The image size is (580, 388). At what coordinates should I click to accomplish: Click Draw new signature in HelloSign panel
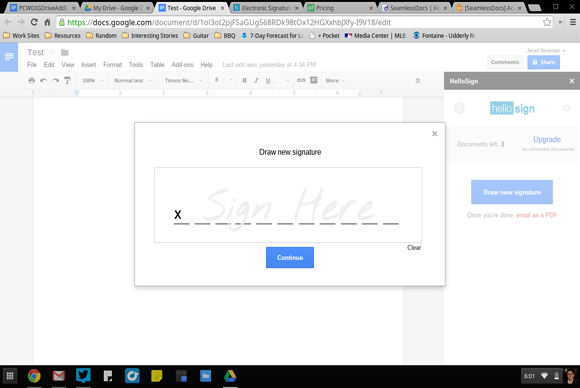point(512,192)
